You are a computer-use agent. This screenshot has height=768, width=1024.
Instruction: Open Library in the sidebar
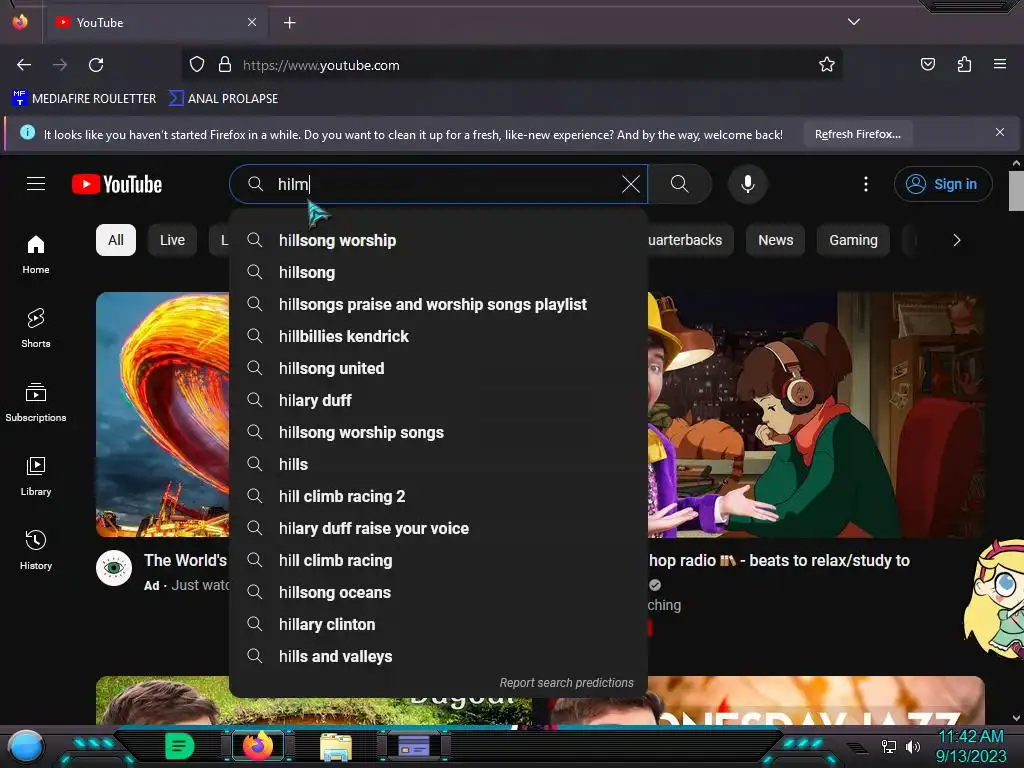(36, 477)
